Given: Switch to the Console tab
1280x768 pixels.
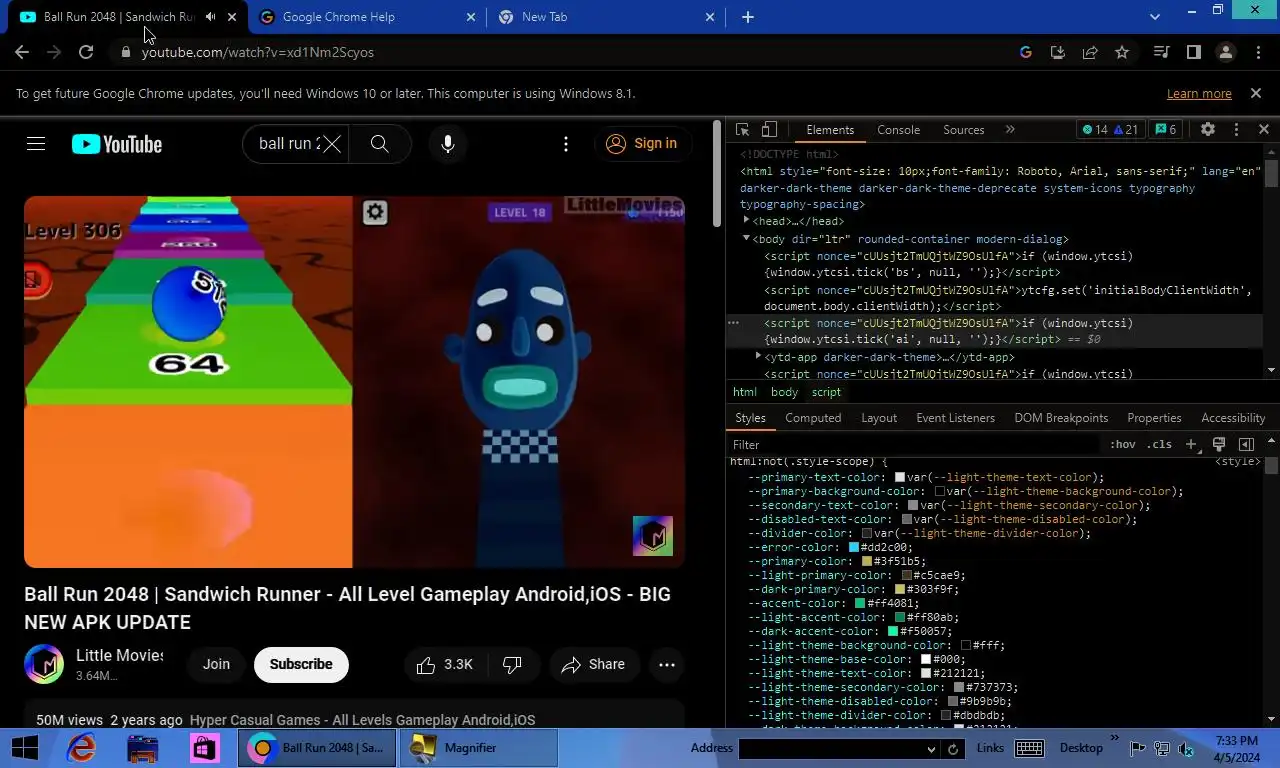Looking at the screenshot, I should tap(899, 130).
